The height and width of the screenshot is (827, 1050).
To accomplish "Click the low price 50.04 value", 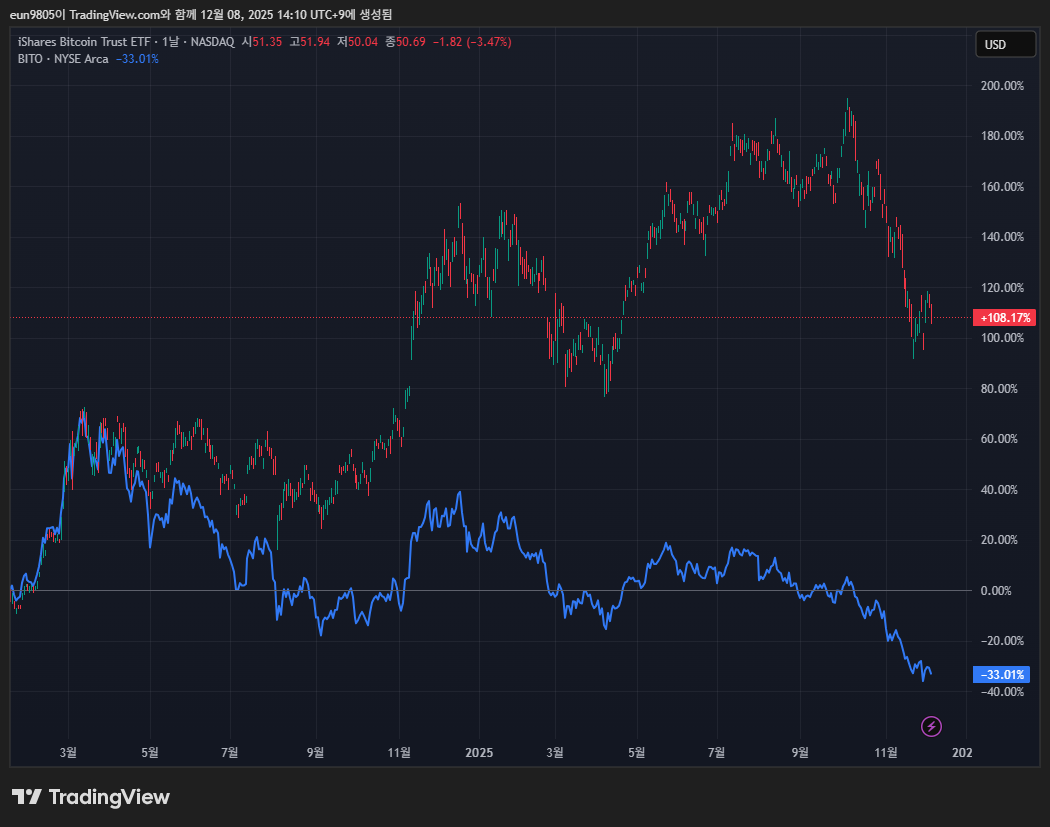I will [x=363, y=42].
